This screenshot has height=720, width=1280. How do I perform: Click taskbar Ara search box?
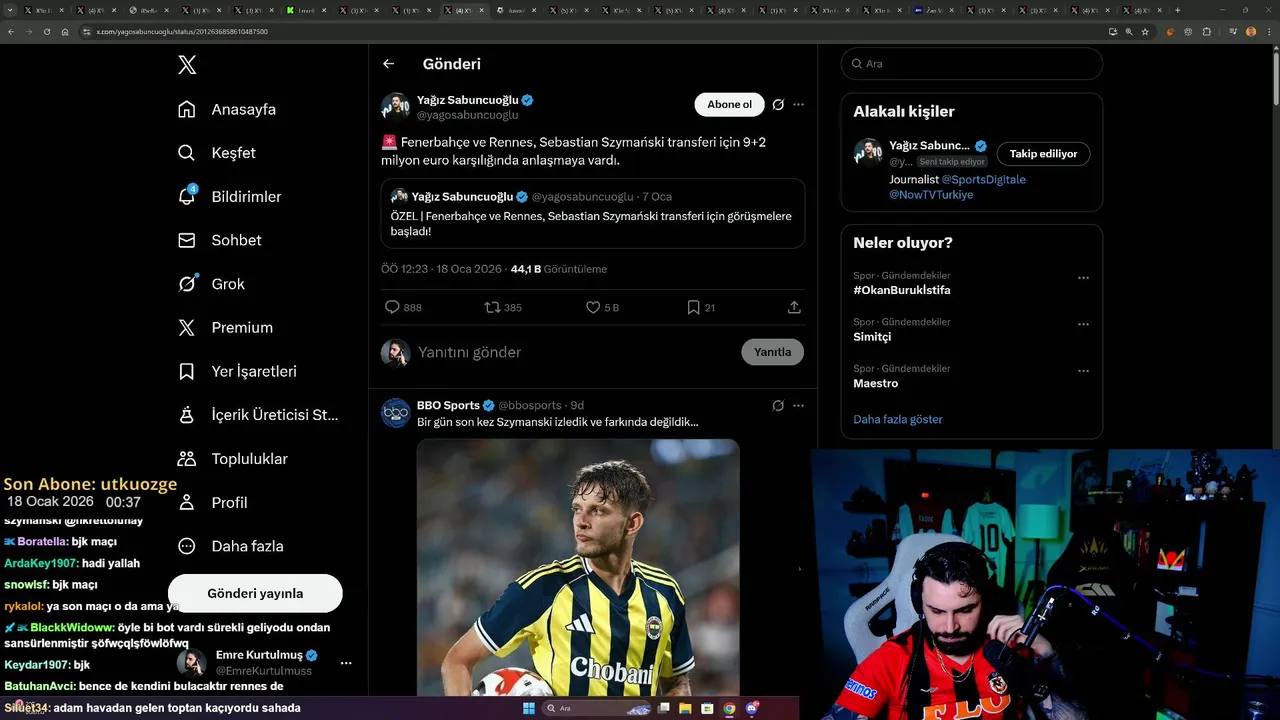[597, 708]
